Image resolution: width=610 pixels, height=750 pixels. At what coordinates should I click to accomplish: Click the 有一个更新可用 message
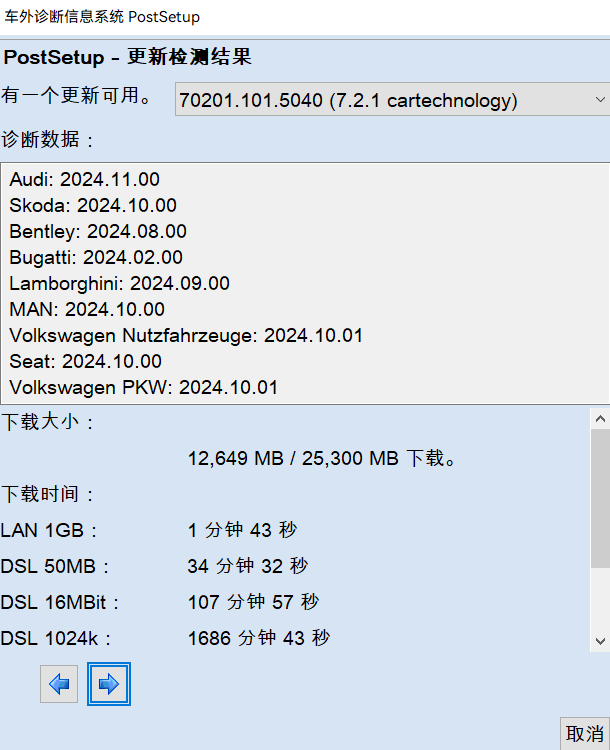pos(77,95)
